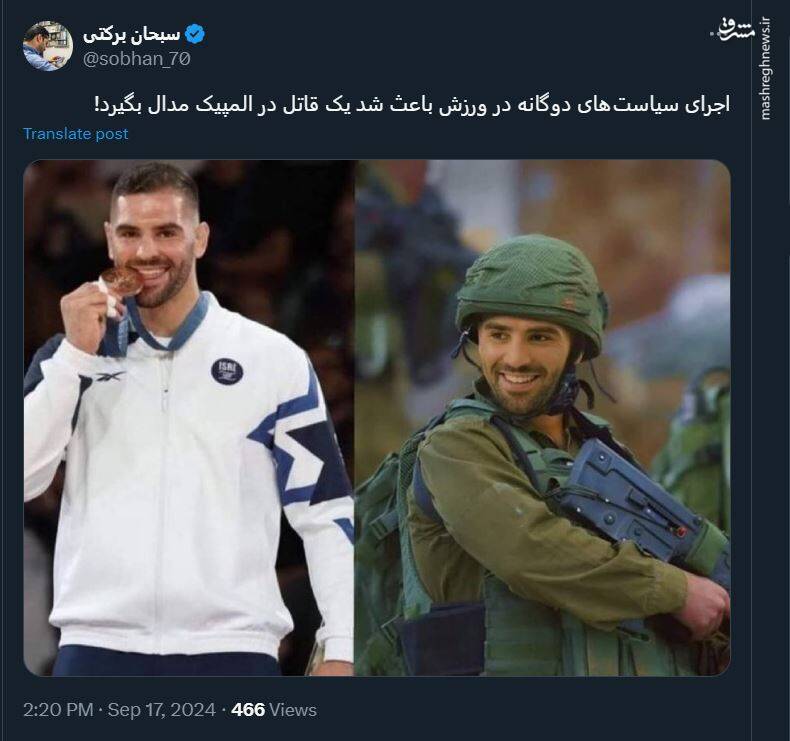The width and height of the screenshot is (790, 741).
Task: Open the right photo of smiling soldier
Action: pos(543,418)
